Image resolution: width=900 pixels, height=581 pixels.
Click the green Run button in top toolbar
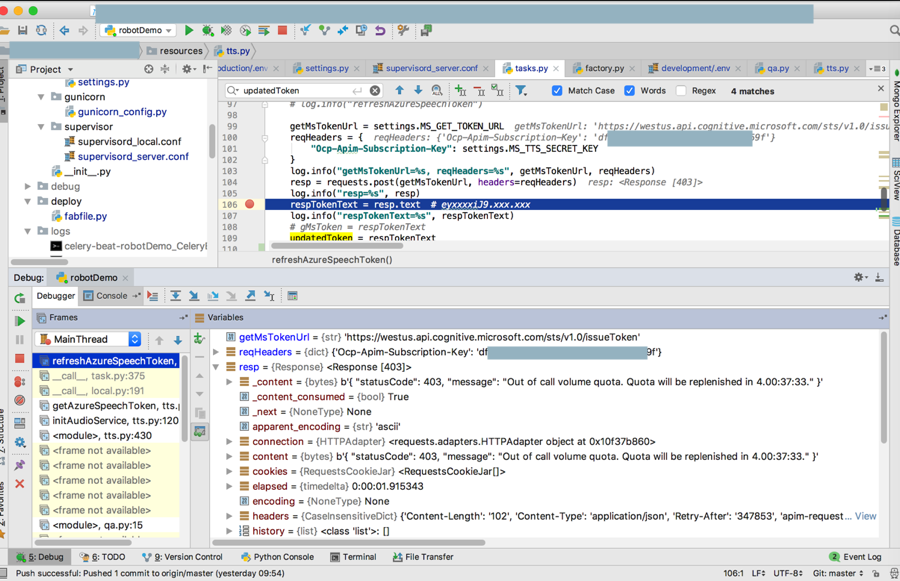pyautogui.click(x=189, y=31)
